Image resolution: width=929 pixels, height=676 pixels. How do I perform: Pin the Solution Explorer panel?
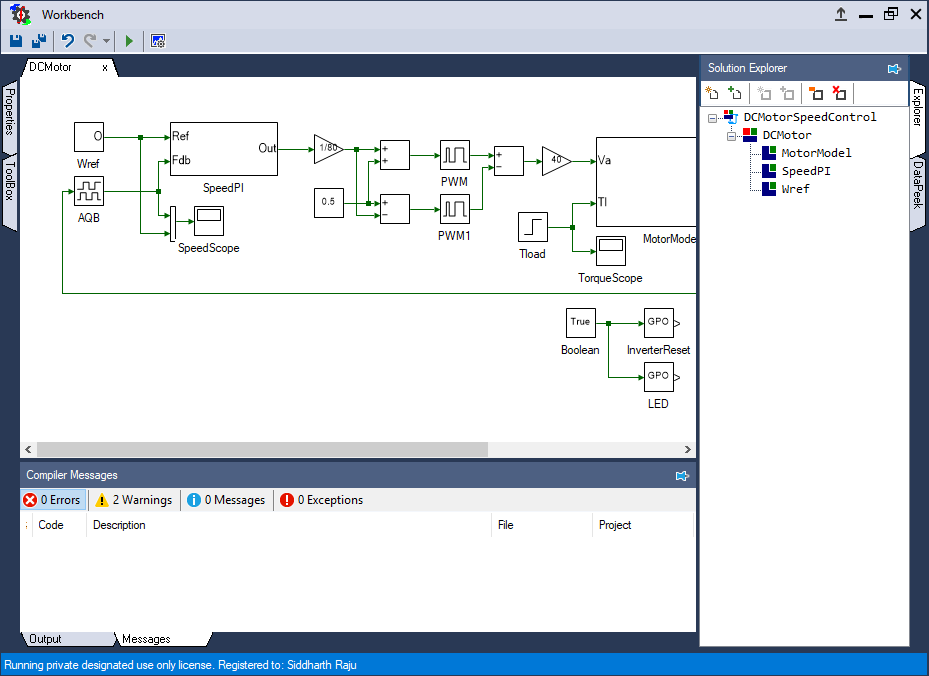894,69
